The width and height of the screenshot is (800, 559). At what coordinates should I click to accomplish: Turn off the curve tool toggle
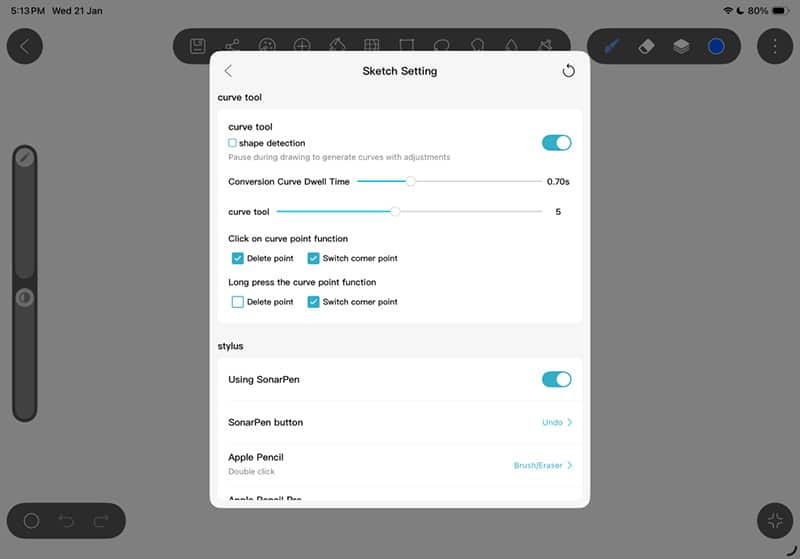[556, 143]
